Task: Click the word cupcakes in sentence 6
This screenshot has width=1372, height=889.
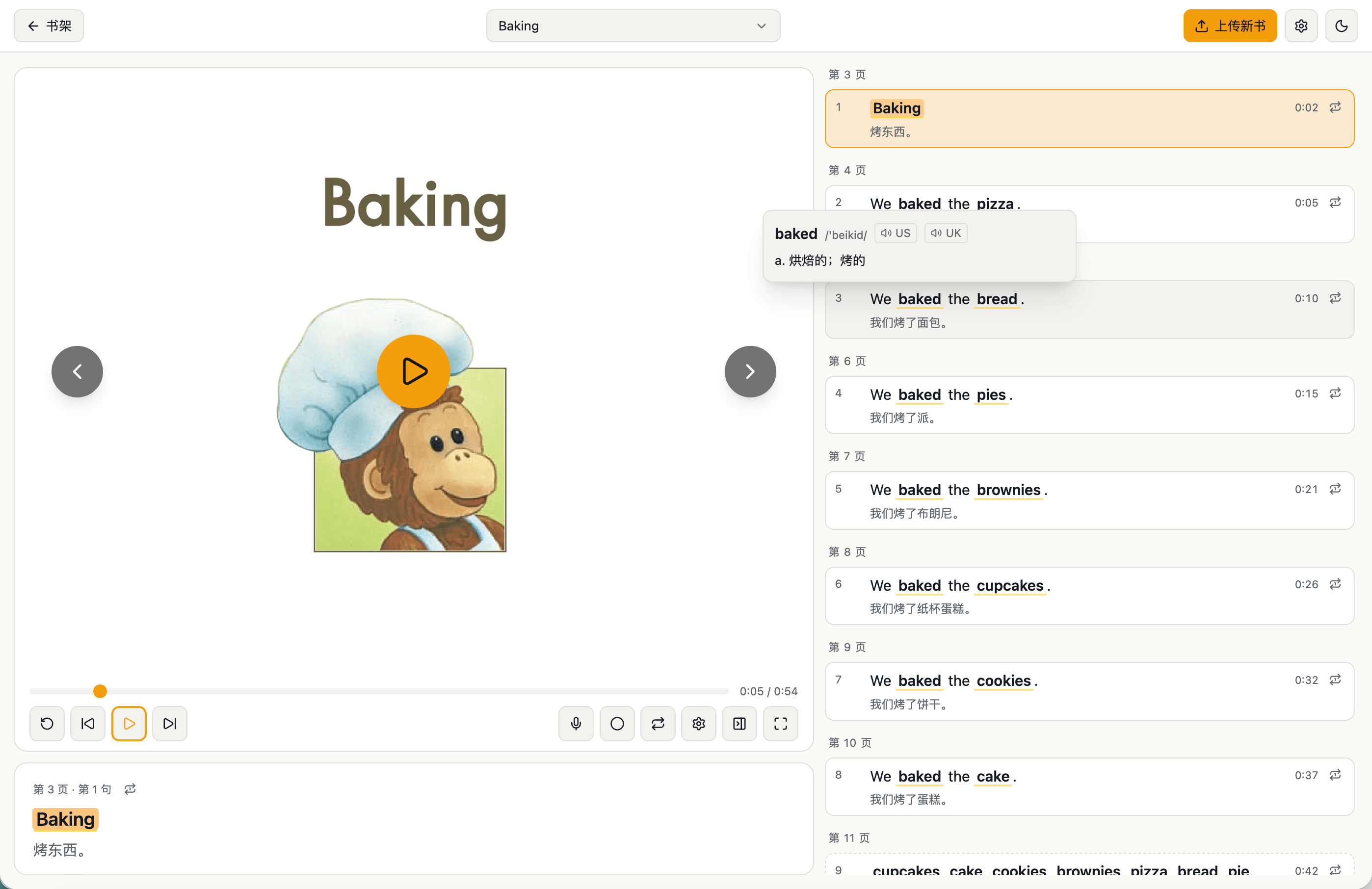Action: click(x=1010, y=585)
